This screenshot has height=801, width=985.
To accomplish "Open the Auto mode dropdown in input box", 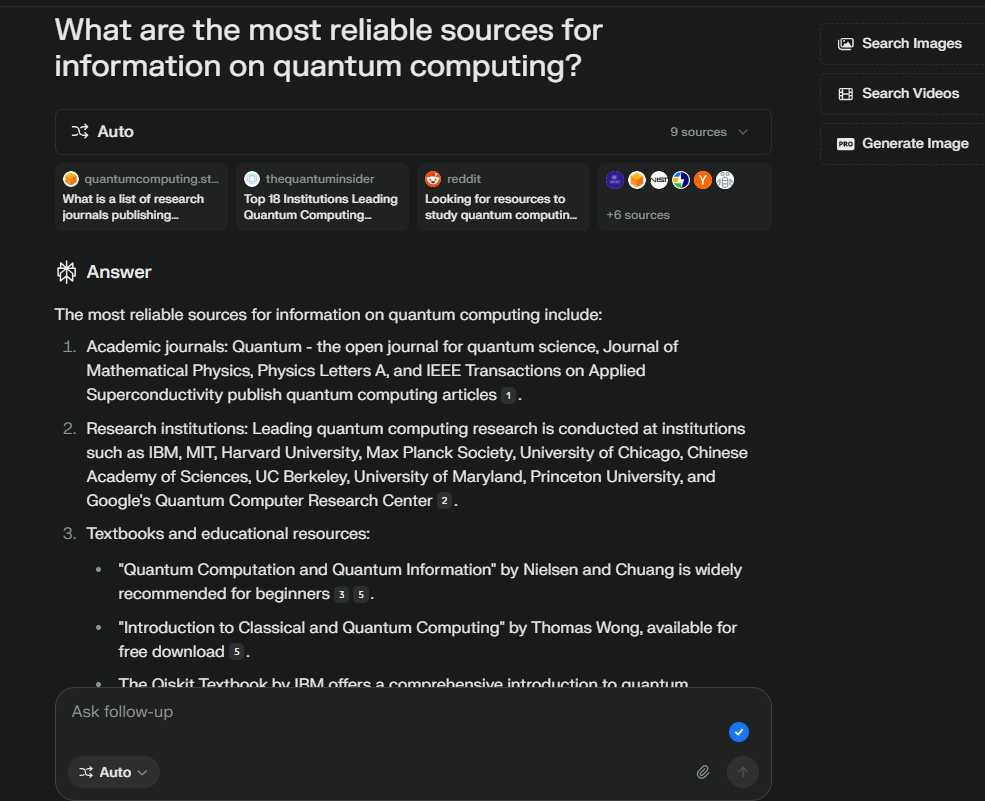I will 114,772.
